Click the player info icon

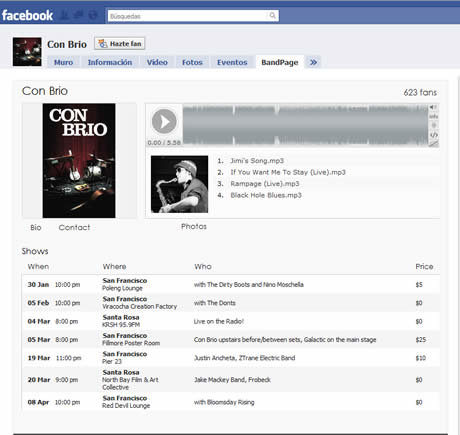click(x=433, y=116)
